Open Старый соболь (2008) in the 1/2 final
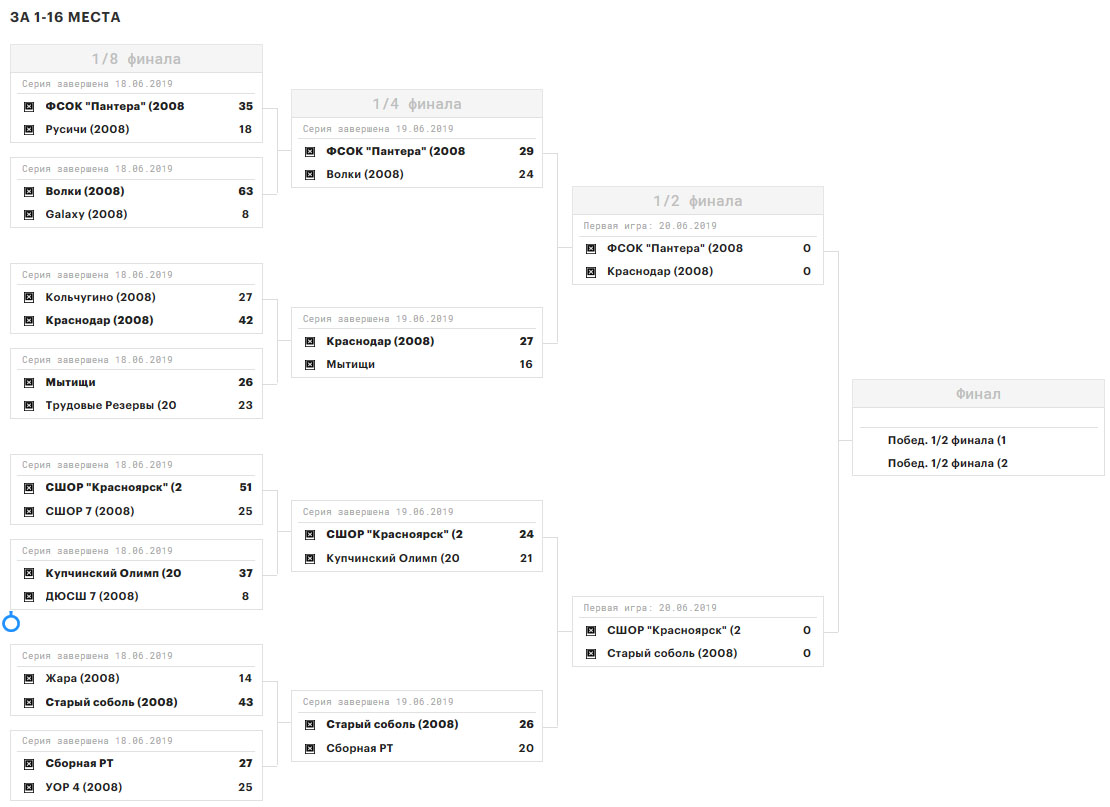This screenshot has height=807, width=1110. 671,653
